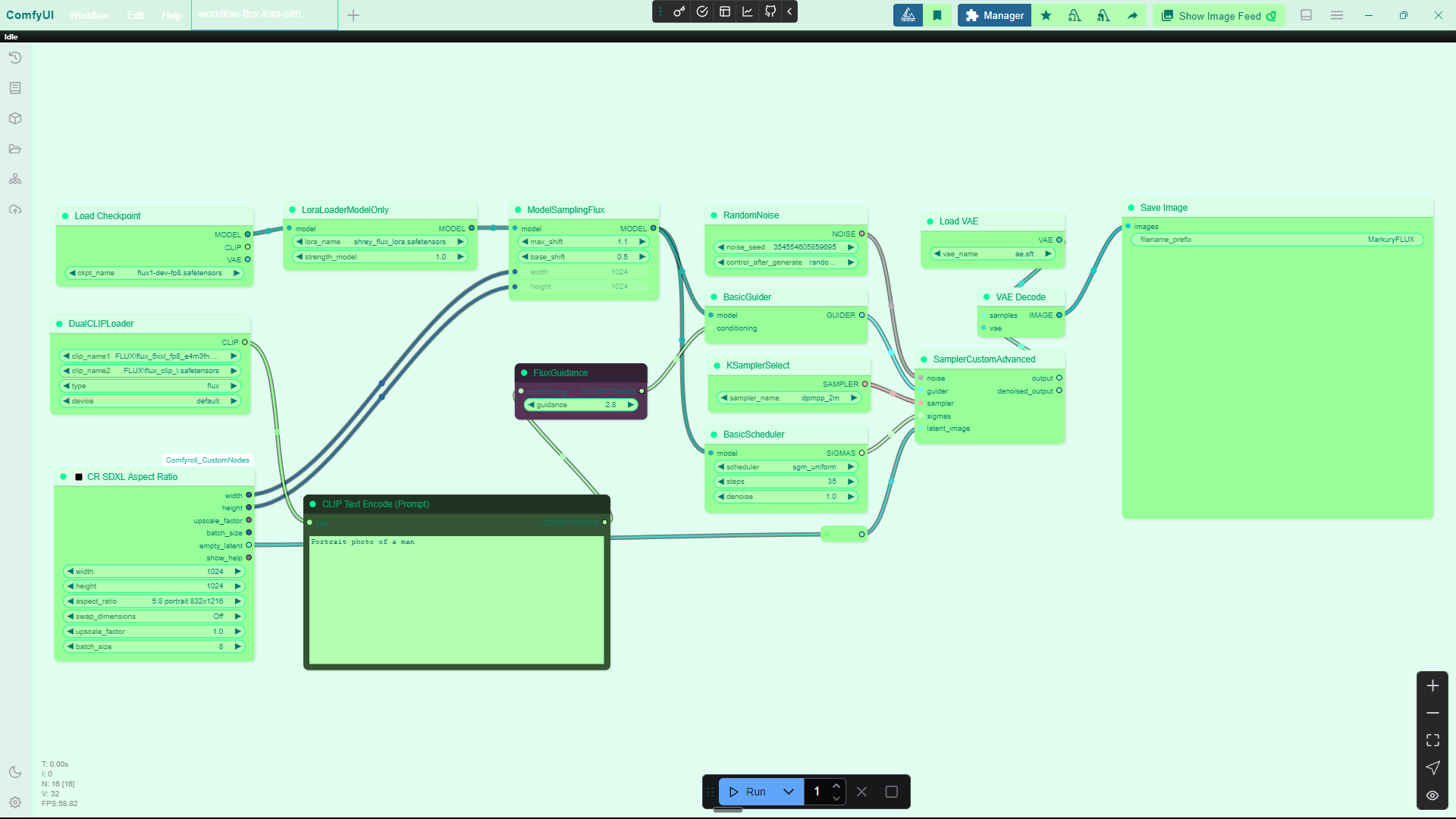
Task: Add a new workflow tab
Action: point(353,15)
